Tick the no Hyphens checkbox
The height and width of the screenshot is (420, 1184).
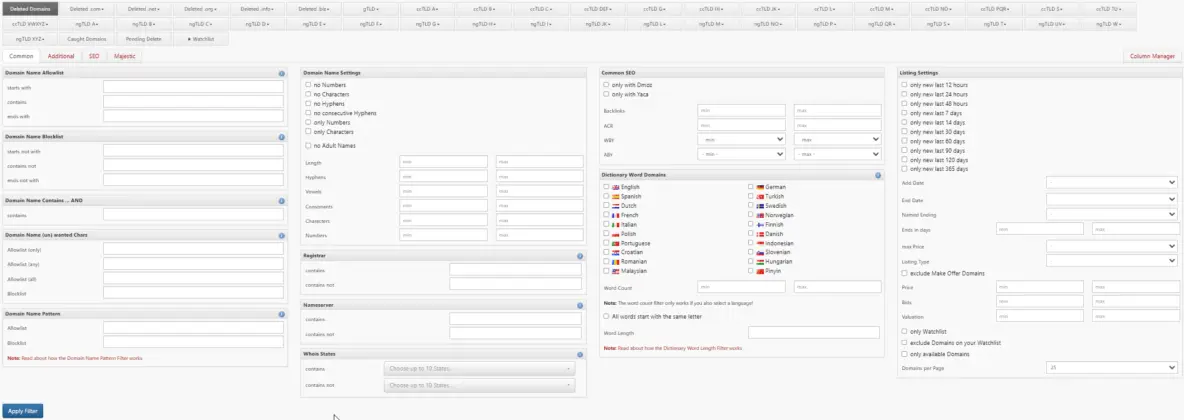308,103
